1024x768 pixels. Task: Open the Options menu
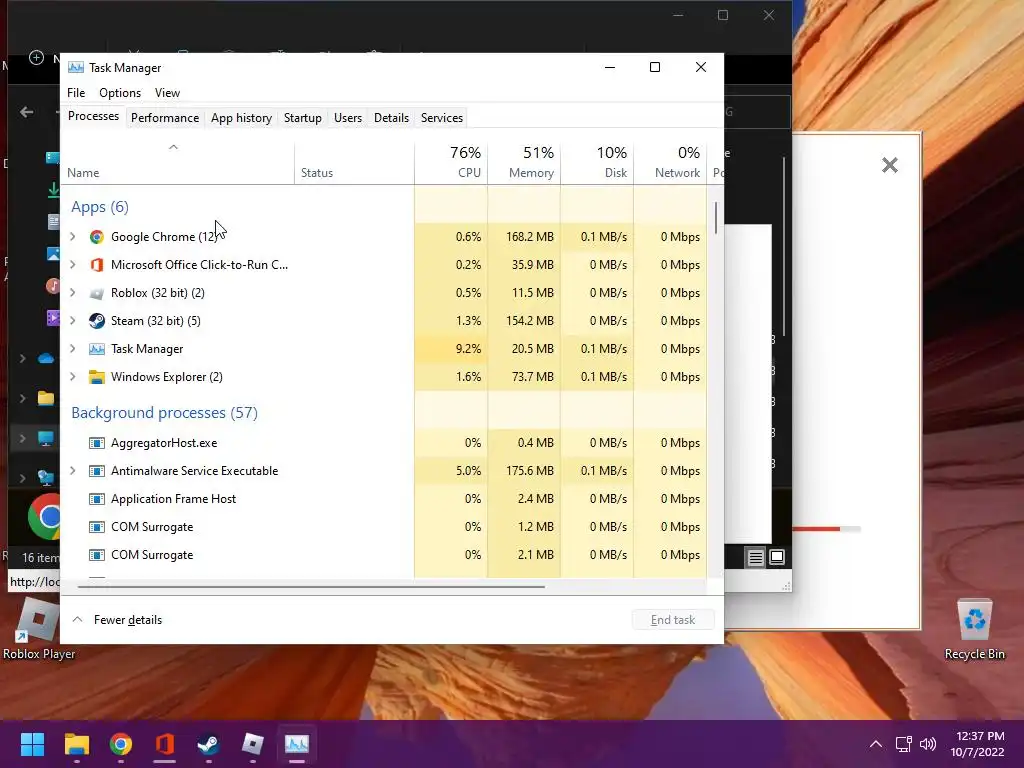tap(120, 93)
